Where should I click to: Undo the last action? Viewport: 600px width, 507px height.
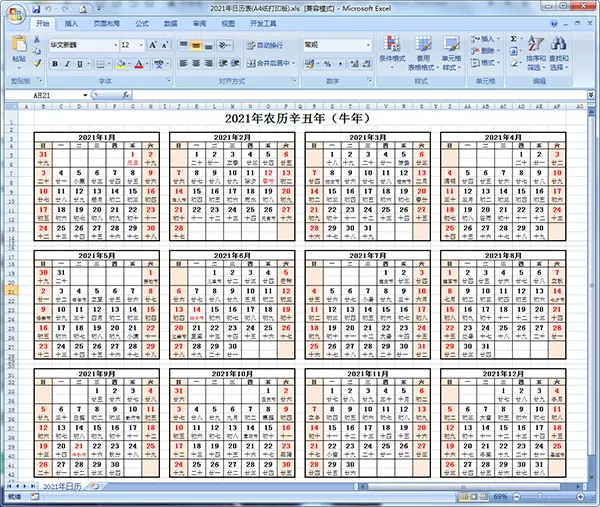(x=49, y=8)
